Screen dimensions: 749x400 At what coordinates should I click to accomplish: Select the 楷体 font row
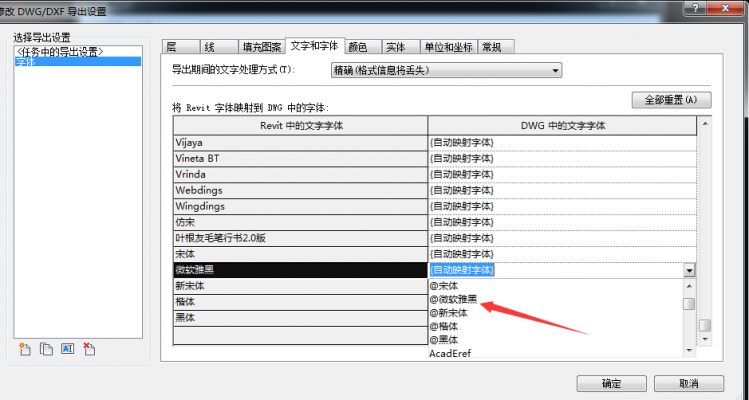pos(300,302)
